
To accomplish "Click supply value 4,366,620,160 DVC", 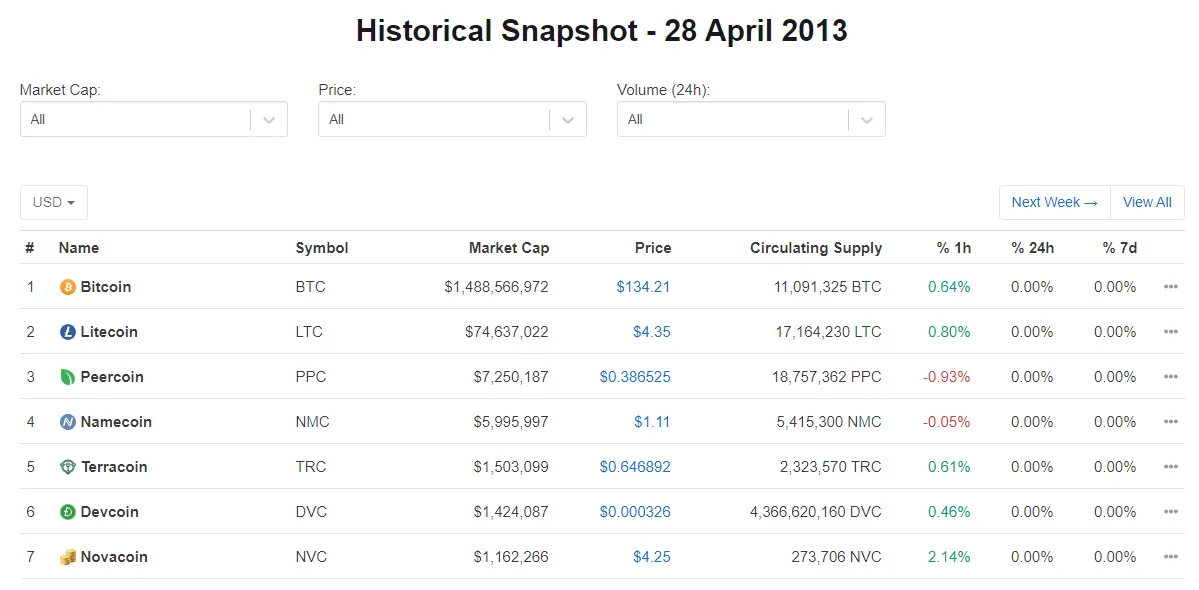I will pyautogui.click(x=816, y=512).
